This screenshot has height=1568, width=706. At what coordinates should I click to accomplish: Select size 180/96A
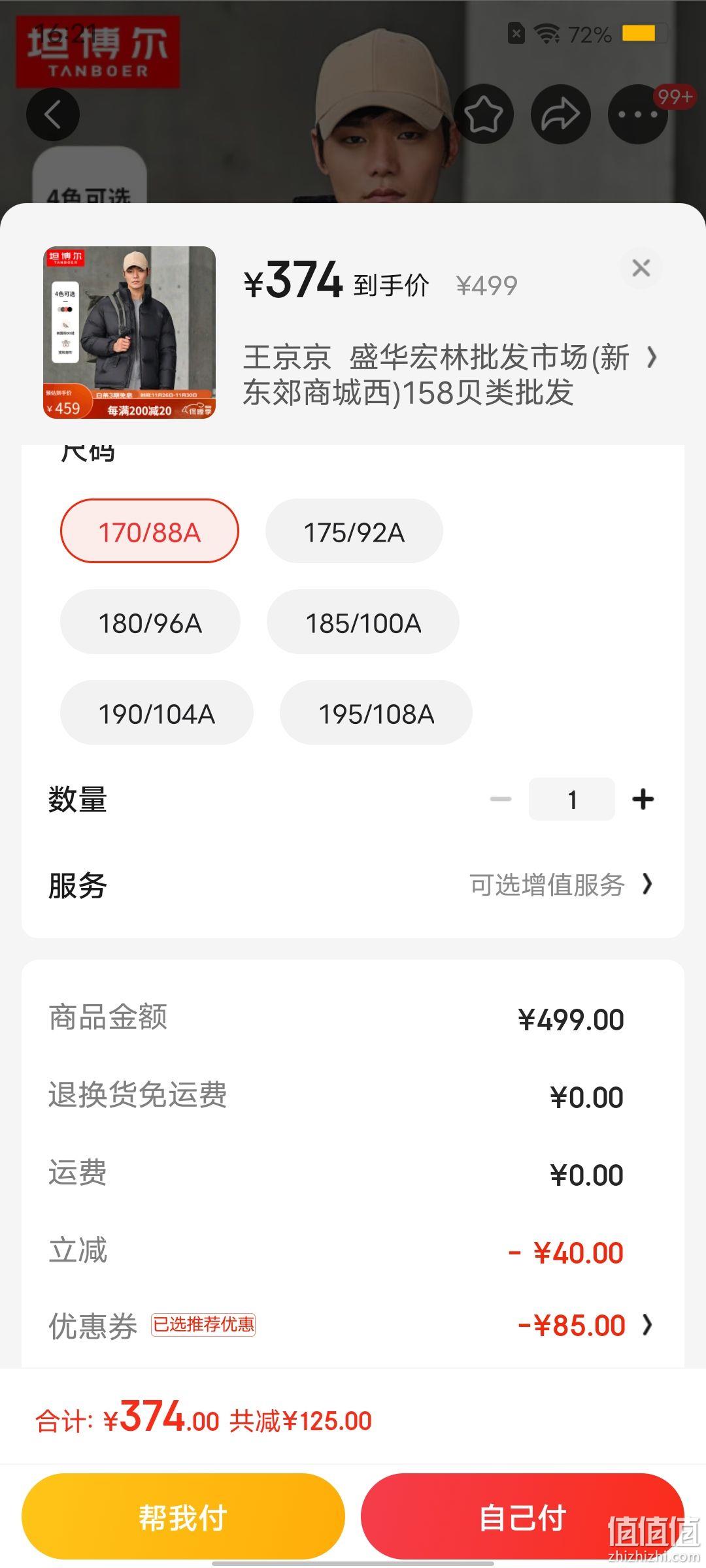[150, 622]
